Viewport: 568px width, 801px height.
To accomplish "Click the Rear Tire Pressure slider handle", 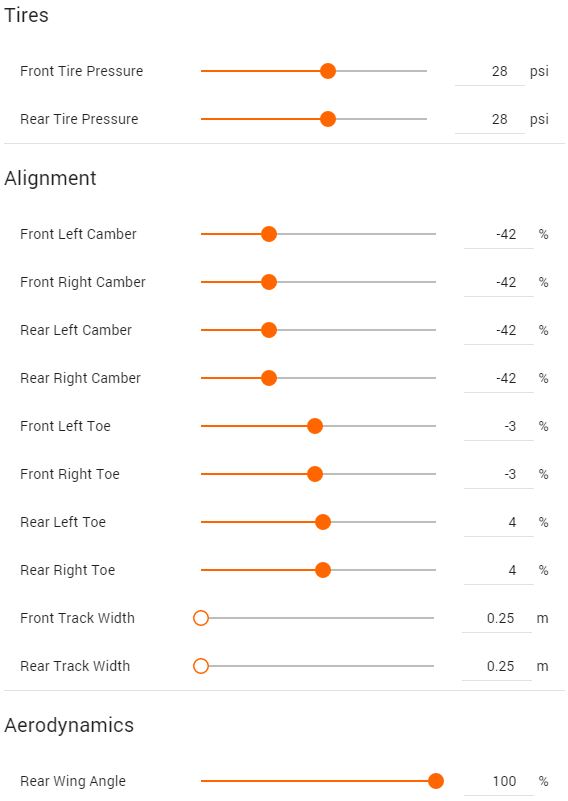I will 328,119.
